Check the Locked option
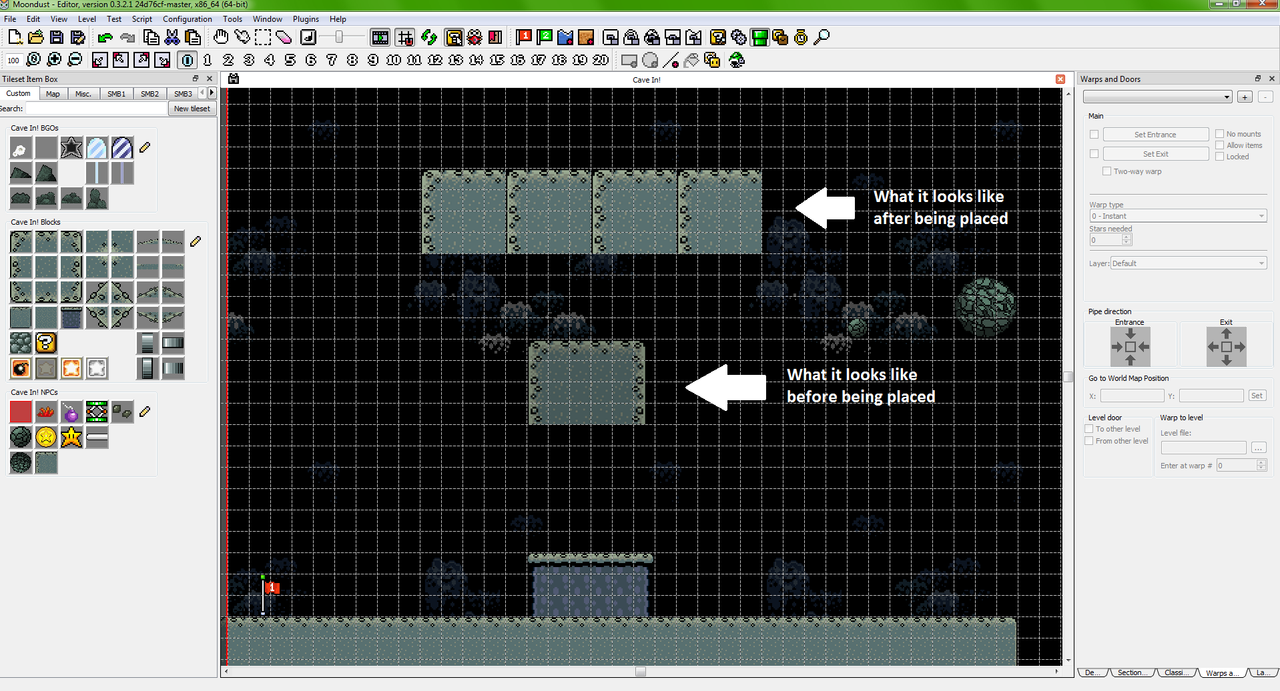 (x=1219, y=156)
